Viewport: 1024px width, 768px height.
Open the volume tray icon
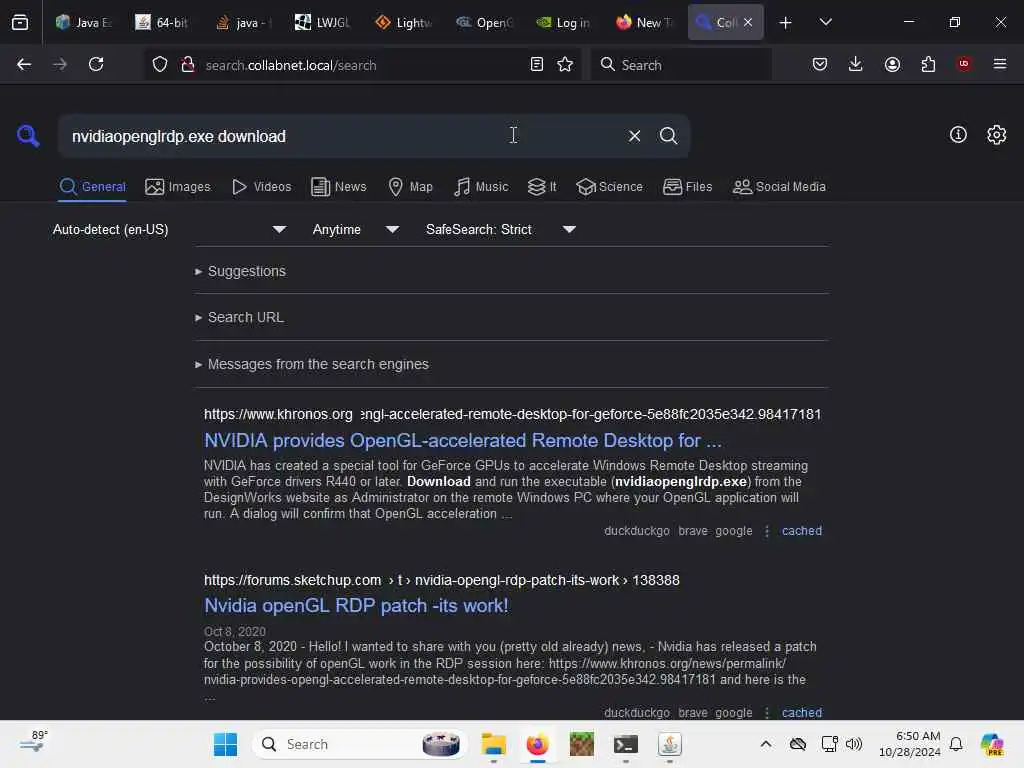tap(854, 744)
